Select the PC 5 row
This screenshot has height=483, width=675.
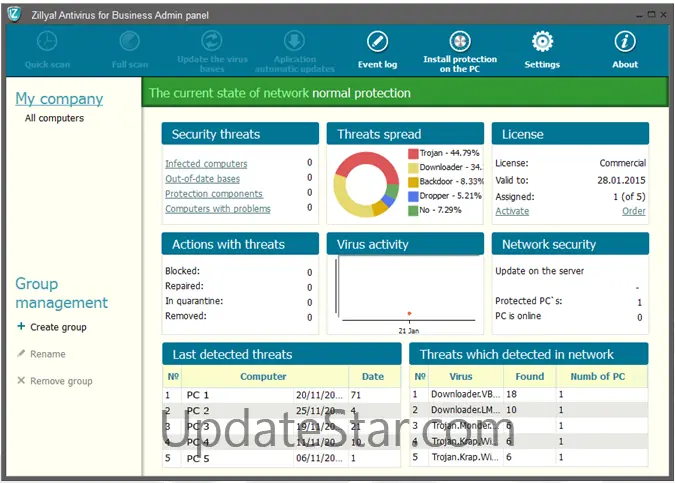coord(282,458)
